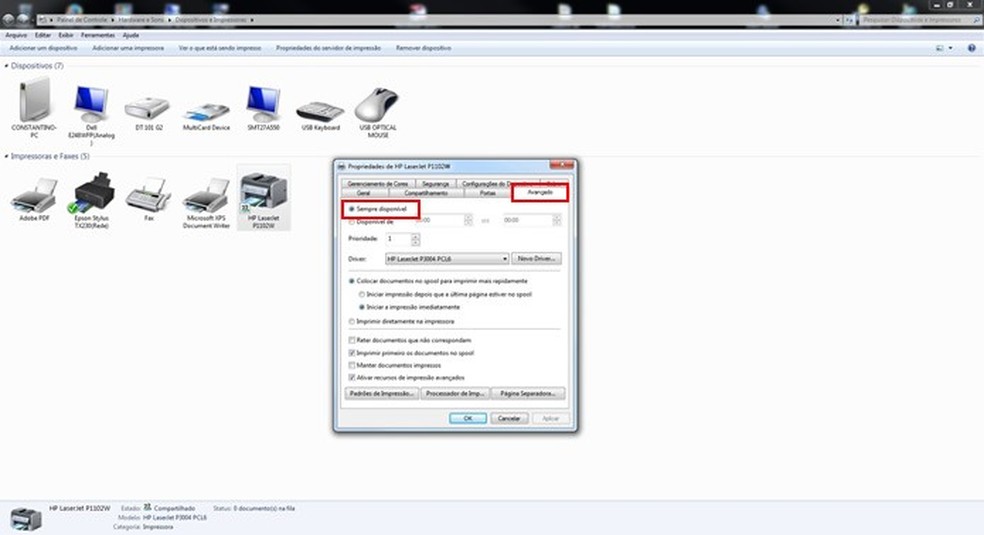This screenshot has height=535, width=984.
Task: Select Iniciar a impressão imediatamente option
Action: click(361, 307)
